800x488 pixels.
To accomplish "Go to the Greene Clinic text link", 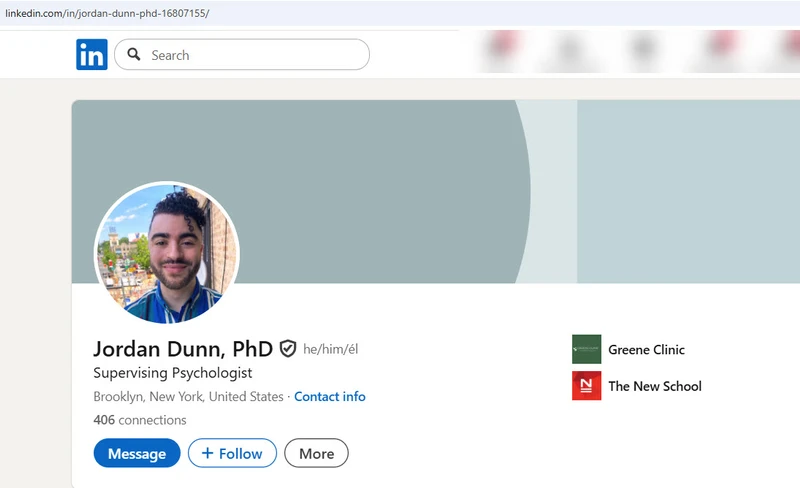I will [x=646, y=350].
